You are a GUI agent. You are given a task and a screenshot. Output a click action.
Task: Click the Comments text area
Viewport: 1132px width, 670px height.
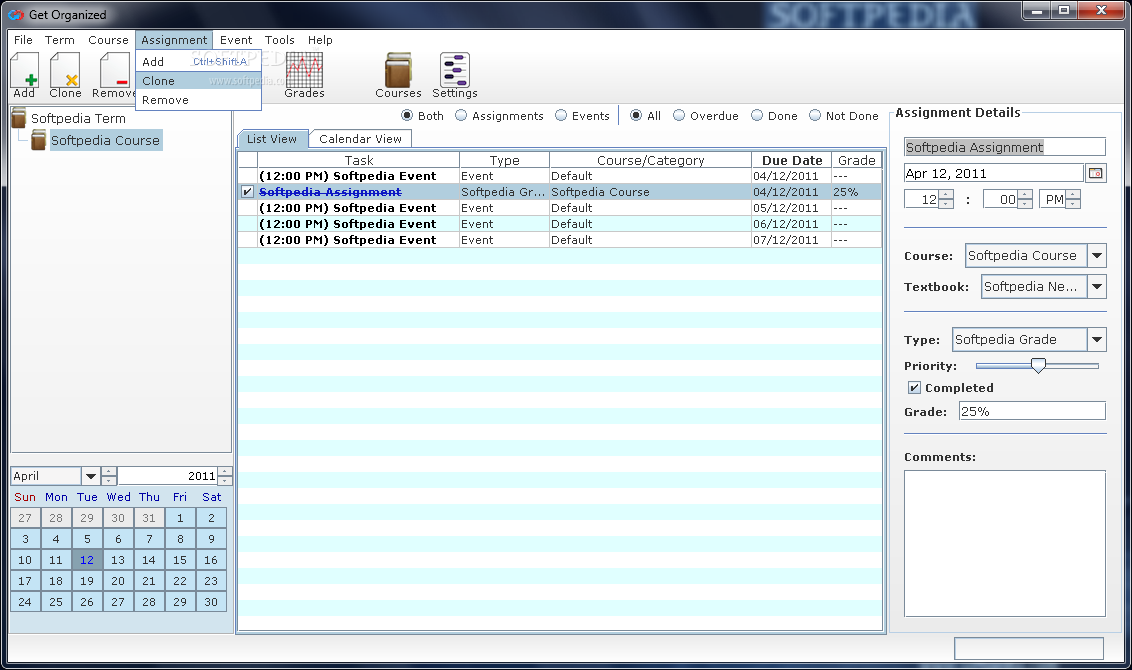click(1004, 544)
